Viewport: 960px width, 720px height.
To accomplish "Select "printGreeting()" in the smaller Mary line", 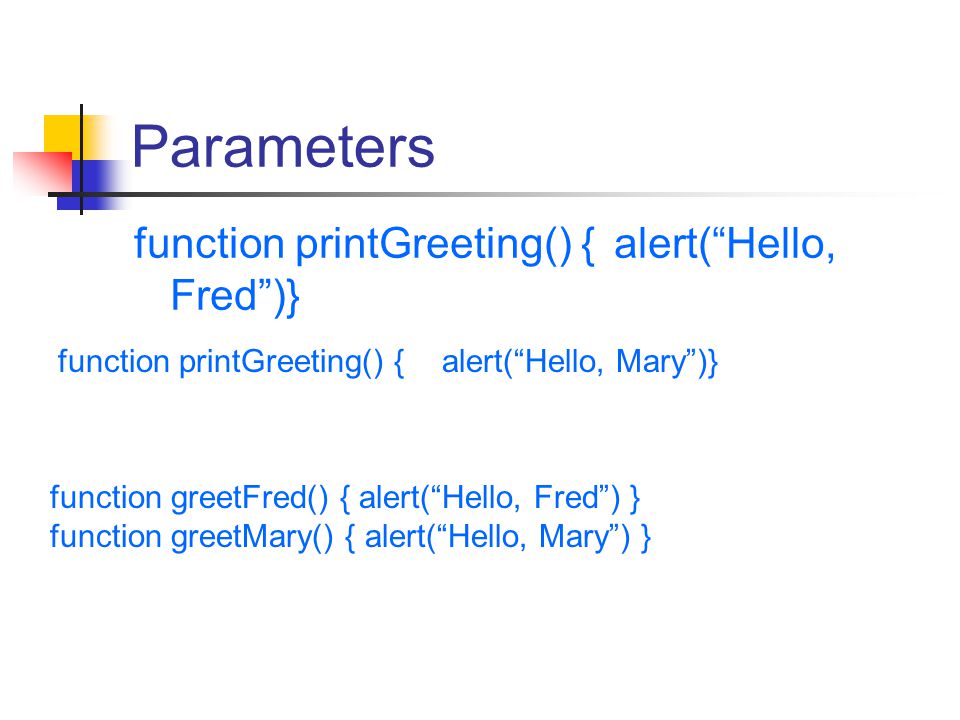I will [280, 362].
